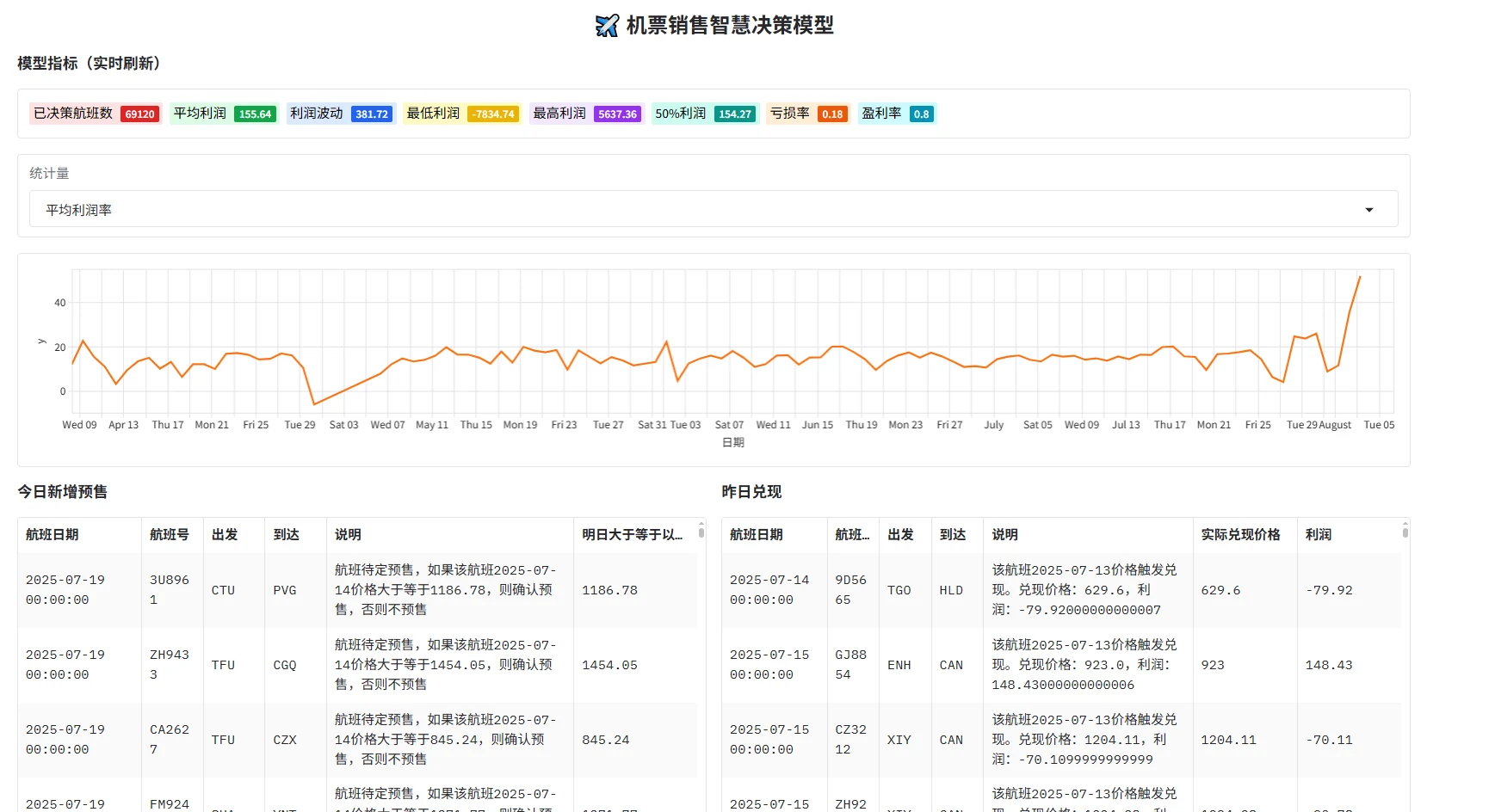Select cell 3U8961 flight number
The width and height of the screenshot is (1495, 812).
[172, 590]
